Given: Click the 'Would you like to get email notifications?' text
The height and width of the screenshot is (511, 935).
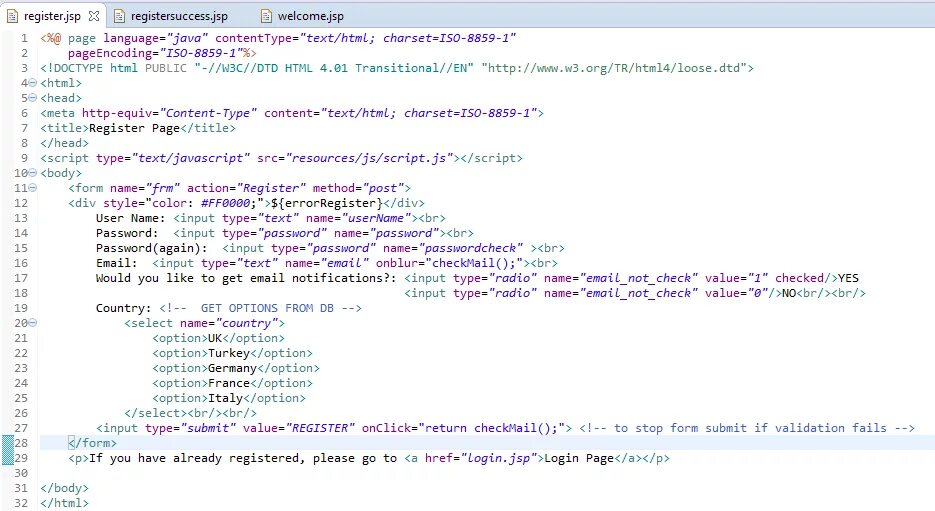Looking at the screenshot, I should click(246, 278).
